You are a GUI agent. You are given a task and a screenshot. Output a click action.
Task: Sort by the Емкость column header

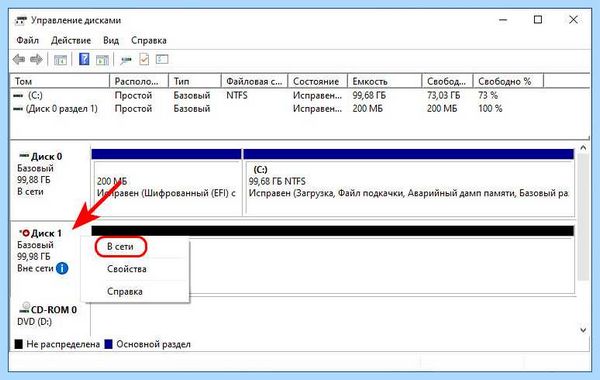coord(385,81)
